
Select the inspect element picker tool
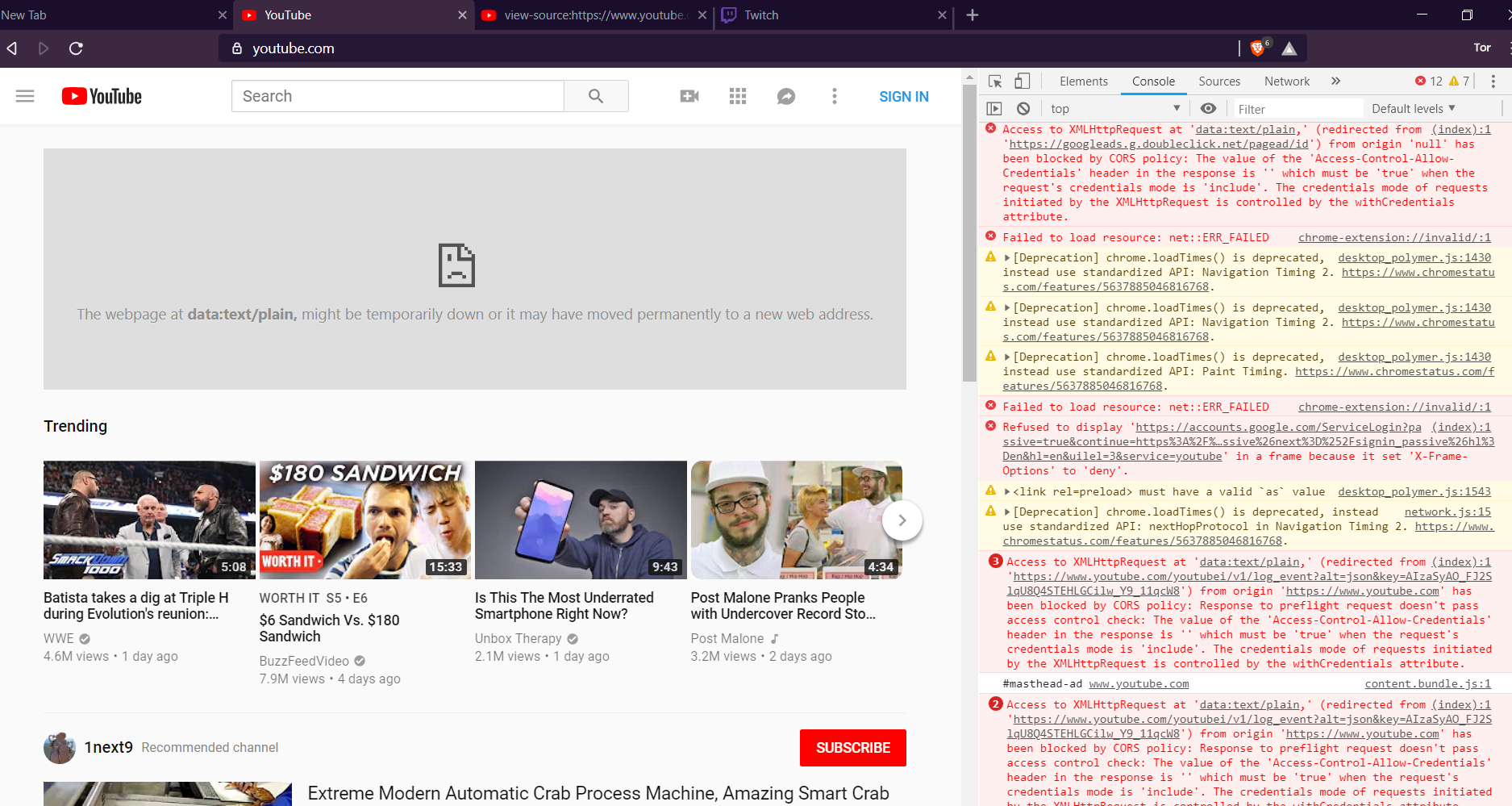[995, 81]
